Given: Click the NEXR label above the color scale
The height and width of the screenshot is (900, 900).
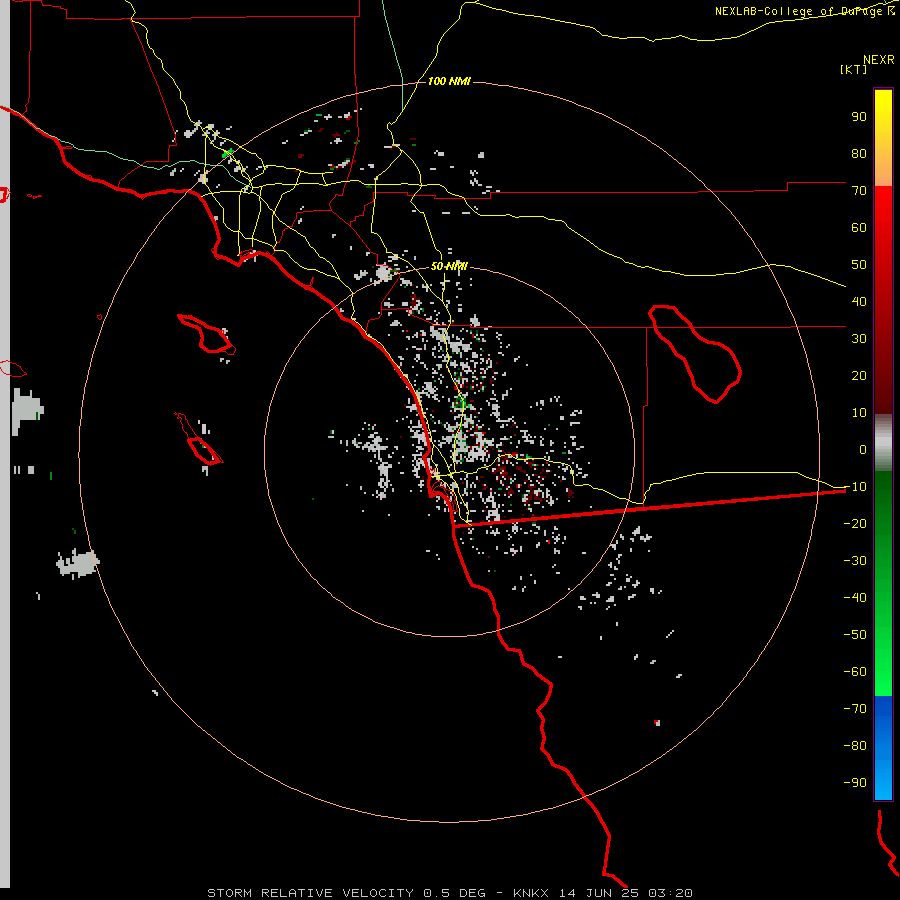Looking at the screenshot, I should pyautogui.click(x=879, y=60).
